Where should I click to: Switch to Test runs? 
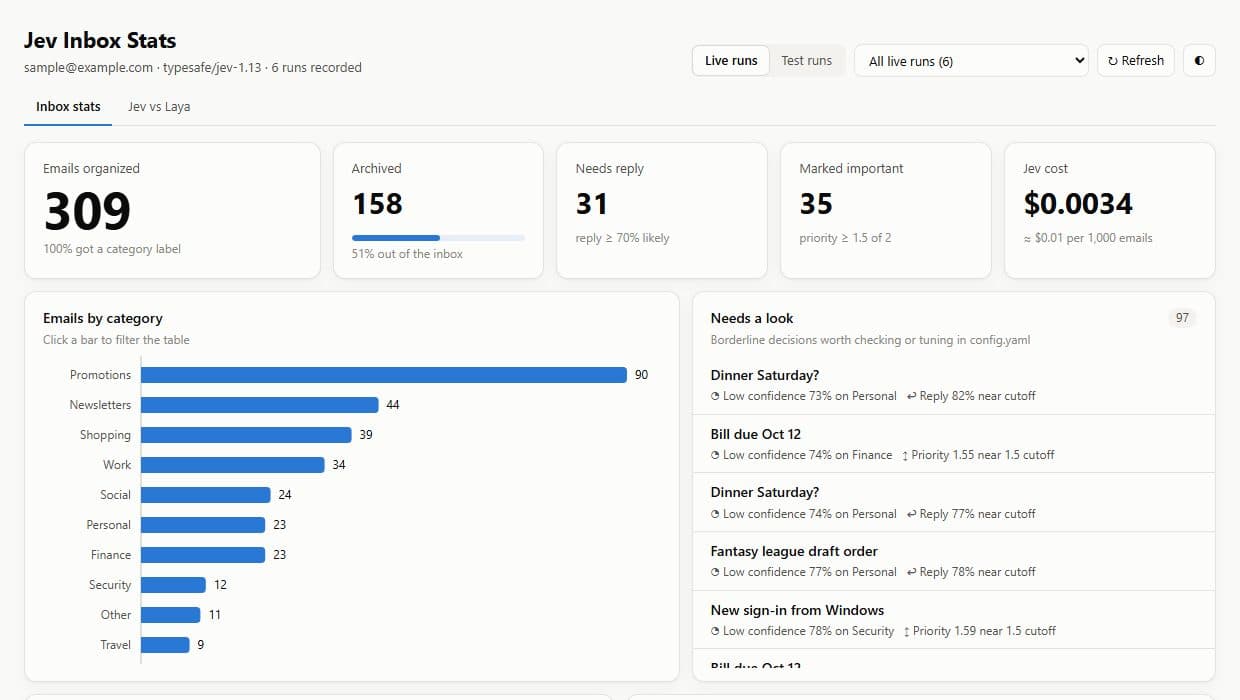pos(807,60)
